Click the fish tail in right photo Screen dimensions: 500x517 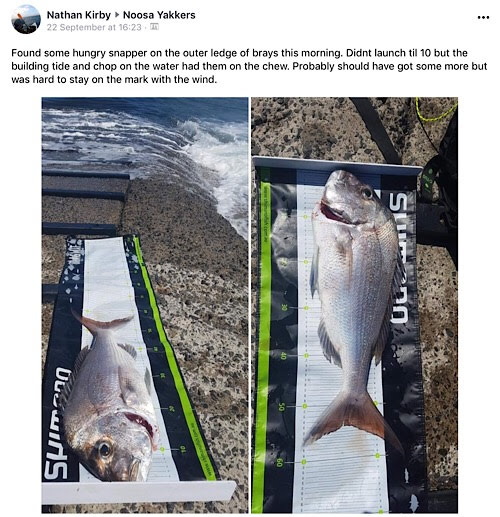click(x=352, y=418)
